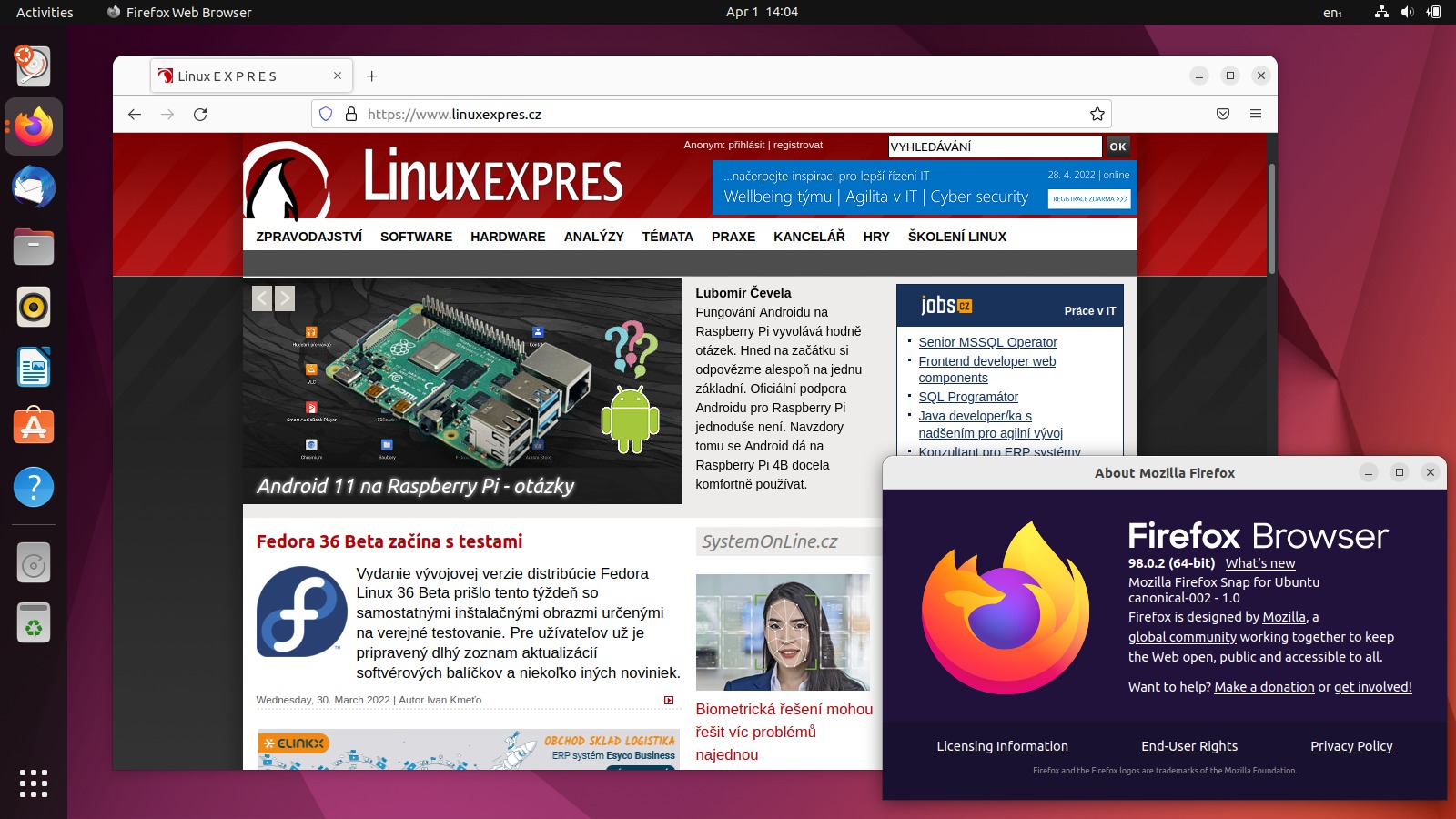Open global community link
Viewport: 1456px width, 819px height.
(x=1182, y=637)
